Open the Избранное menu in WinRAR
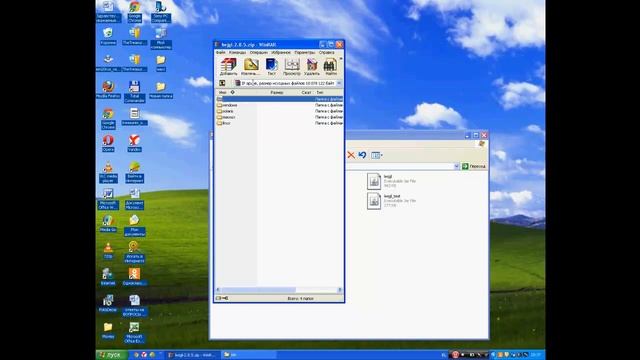 (x=281, y=52)
